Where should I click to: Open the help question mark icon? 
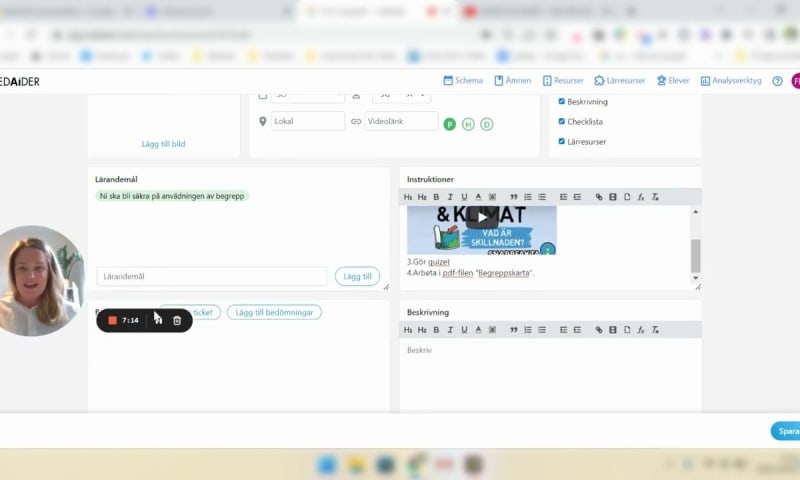777,81
